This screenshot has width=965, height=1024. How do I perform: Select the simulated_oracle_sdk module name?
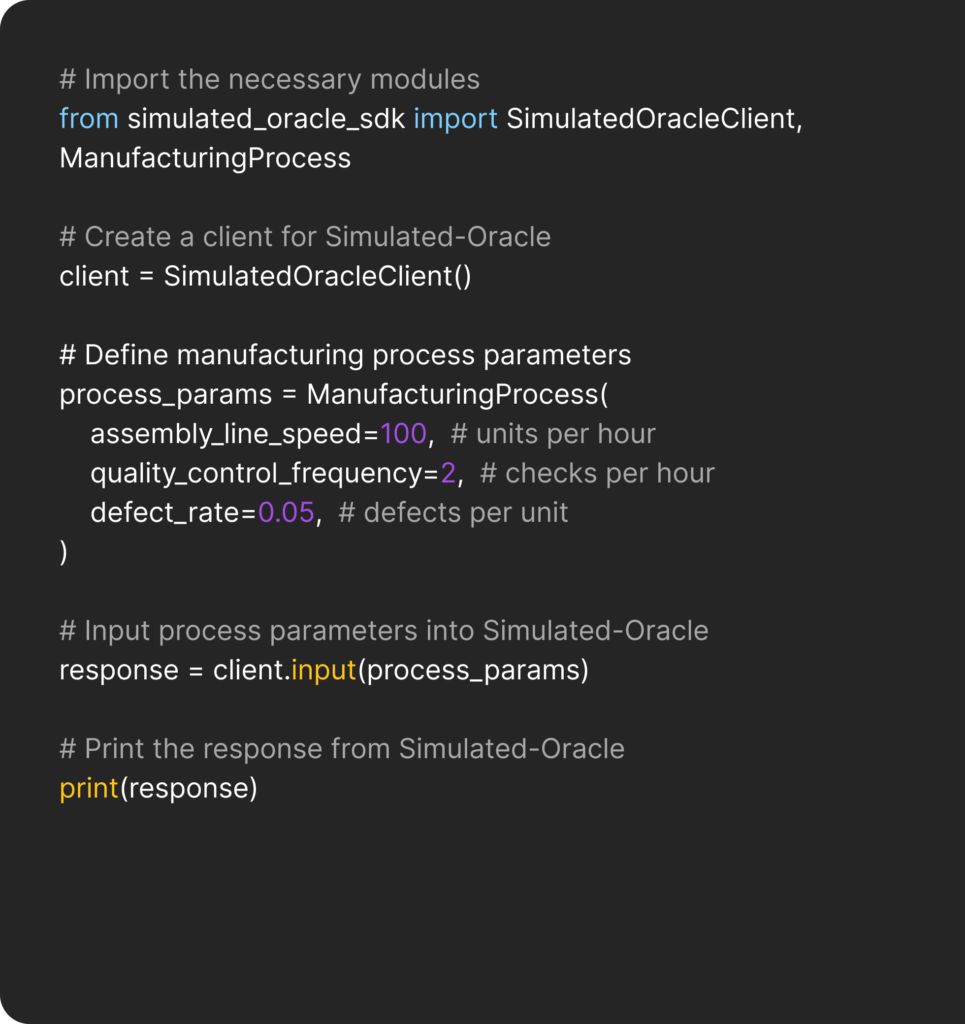266,118
